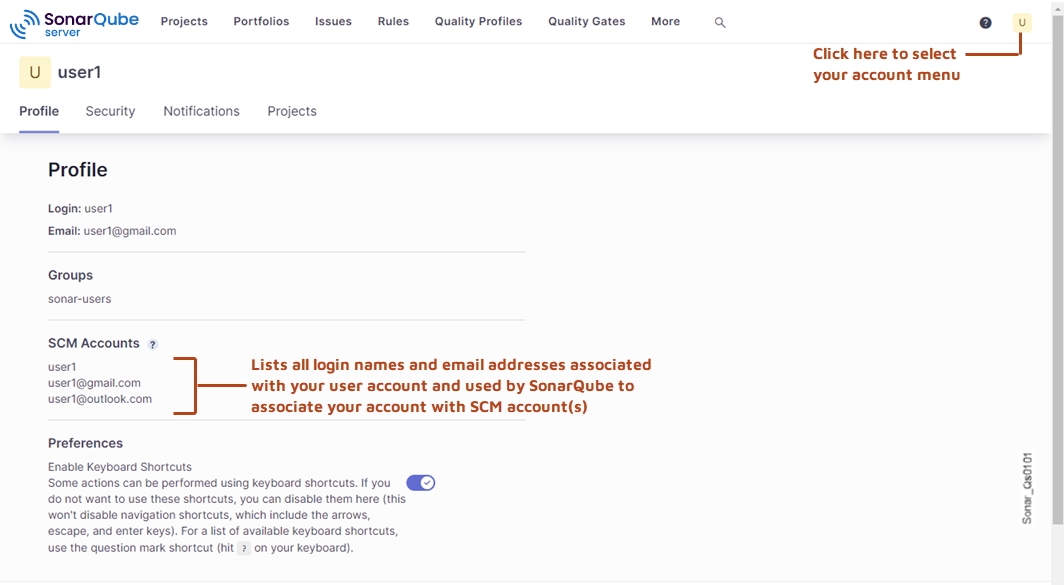1064x585 pixels.
Task: Switch to the Security tab
Action: point(110,111)
